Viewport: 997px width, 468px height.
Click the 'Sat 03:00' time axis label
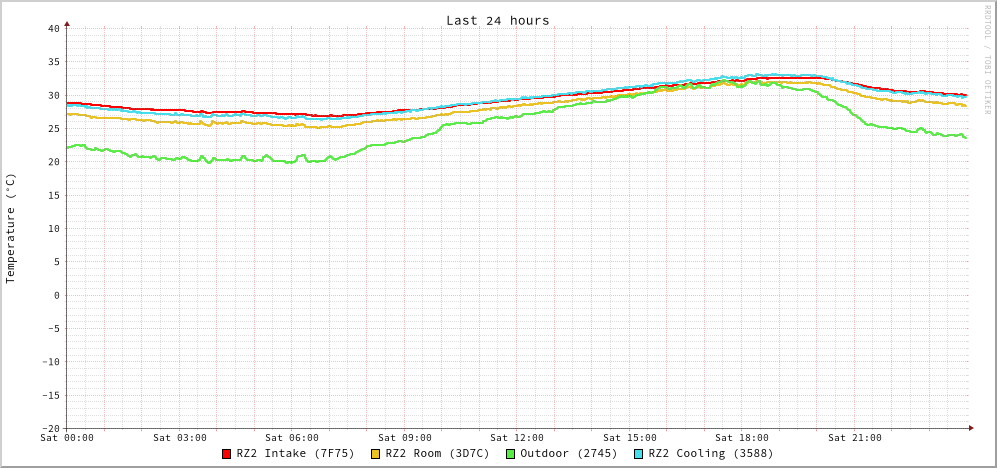point(179,437)
